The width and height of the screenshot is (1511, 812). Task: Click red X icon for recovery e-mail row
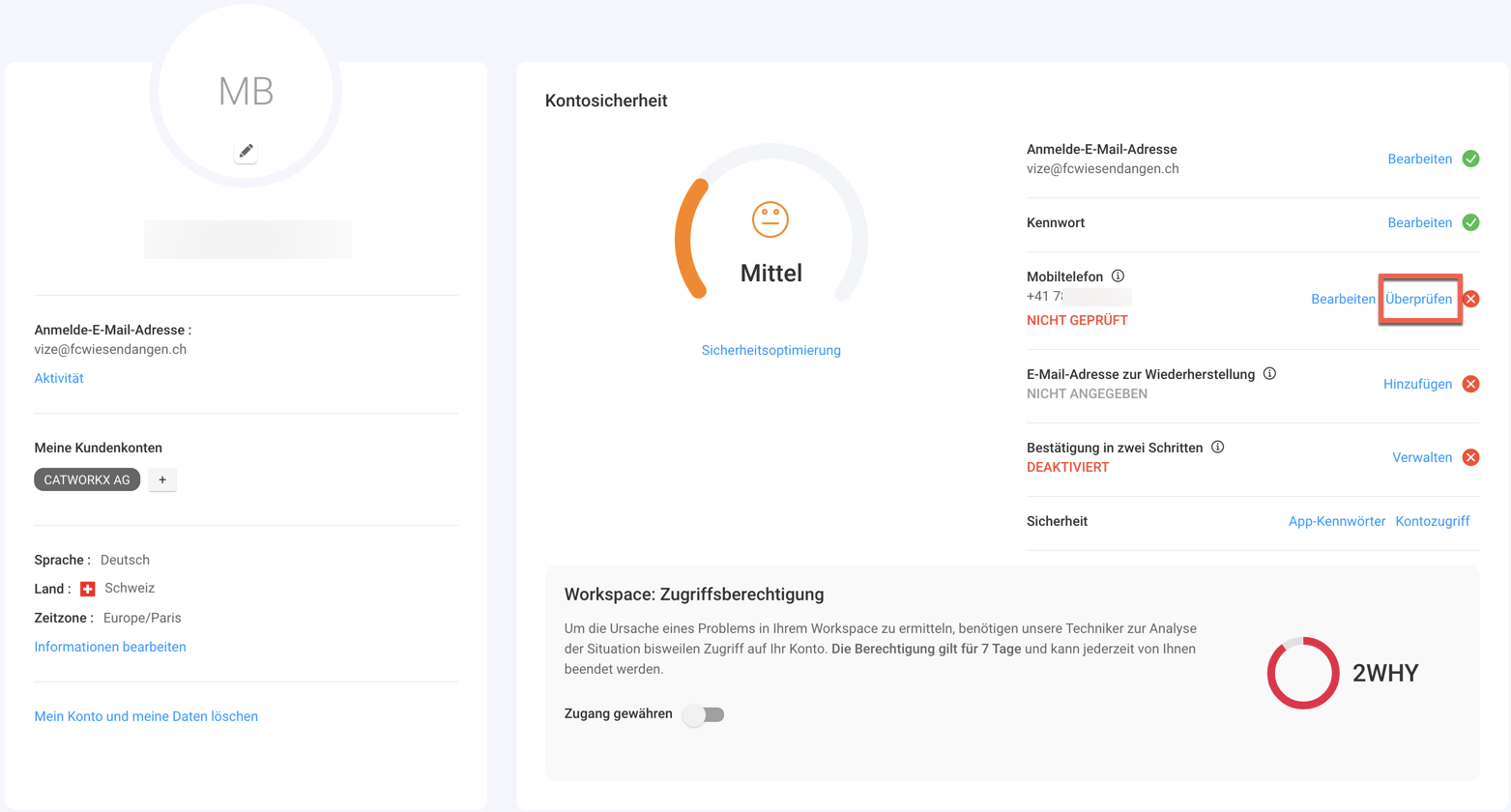(x=1470, y=384)
